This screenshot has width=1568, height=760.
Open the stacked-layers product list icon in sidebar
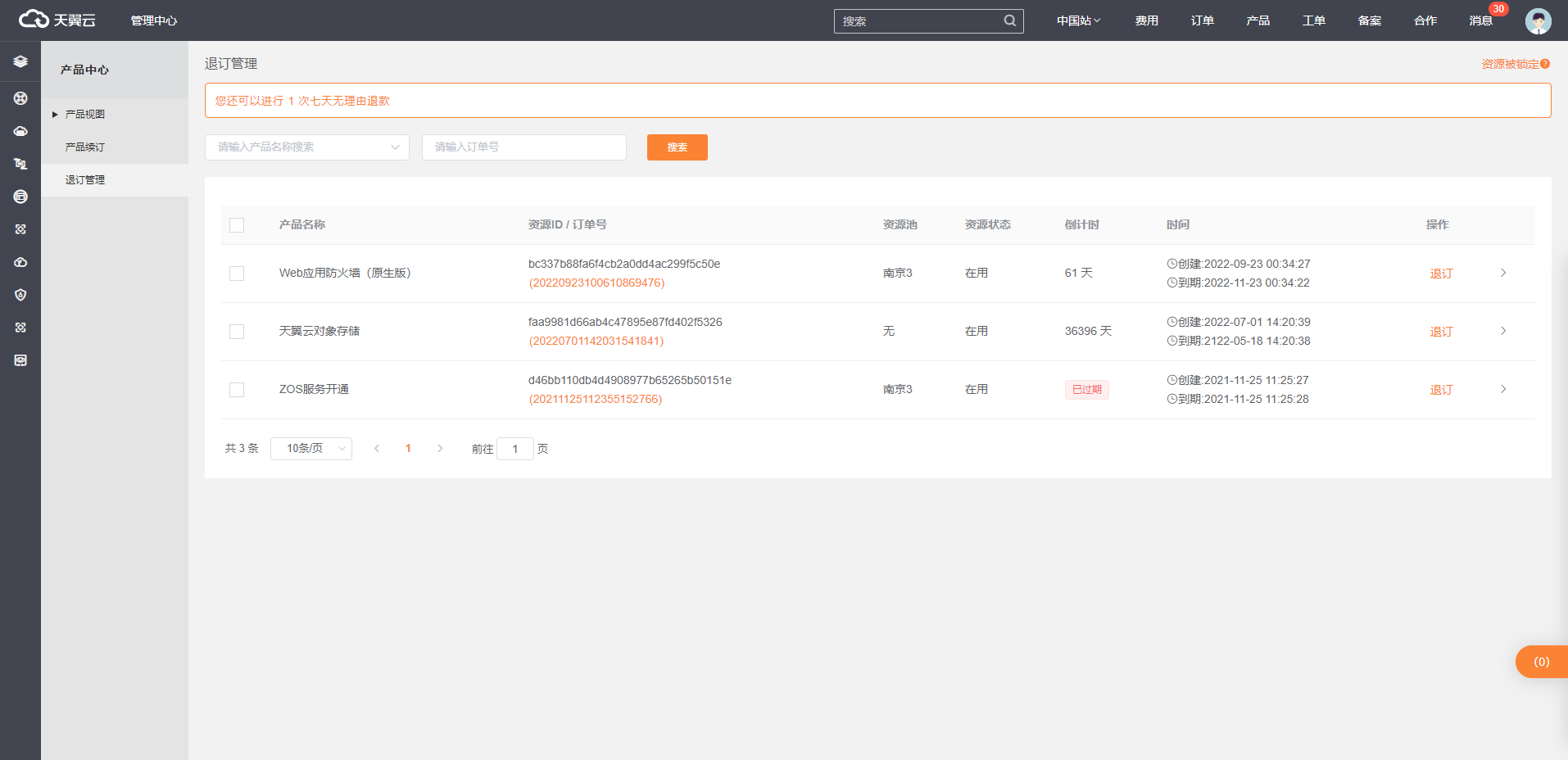tap(20, 61)
